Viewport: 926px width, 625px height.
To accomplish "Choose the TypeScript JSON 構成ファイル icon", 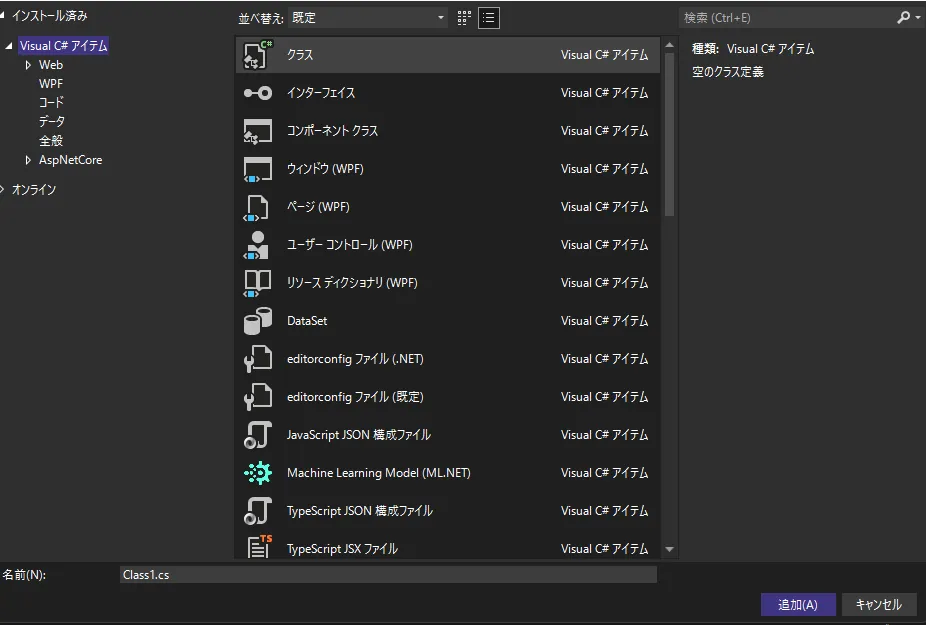I will tap(258, 511).
